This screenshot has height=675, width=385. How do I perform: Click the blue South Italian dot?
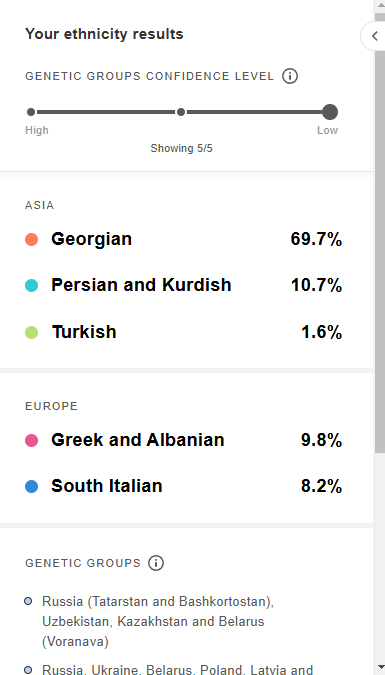[x=31, y=486]
